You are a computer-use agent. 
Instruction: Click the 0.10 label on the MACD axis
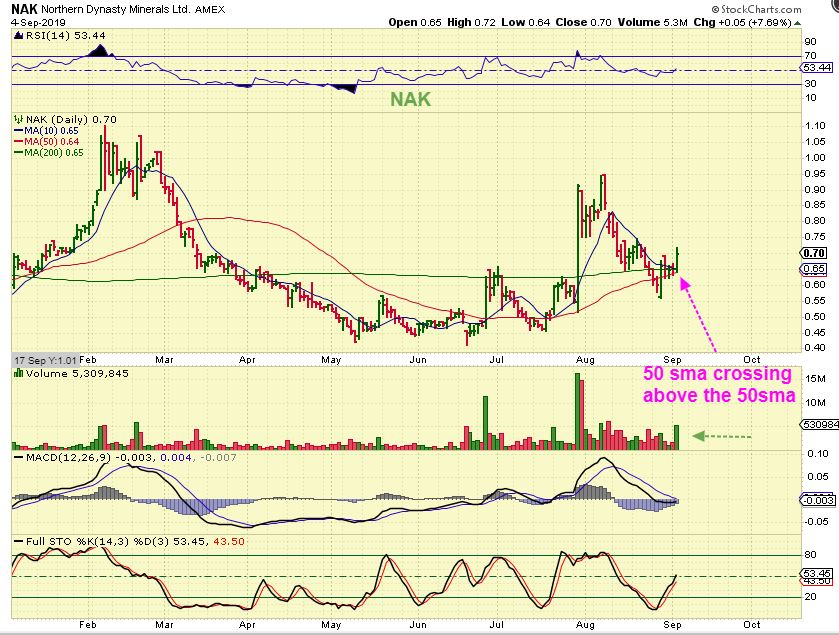[x=817, y=454]
